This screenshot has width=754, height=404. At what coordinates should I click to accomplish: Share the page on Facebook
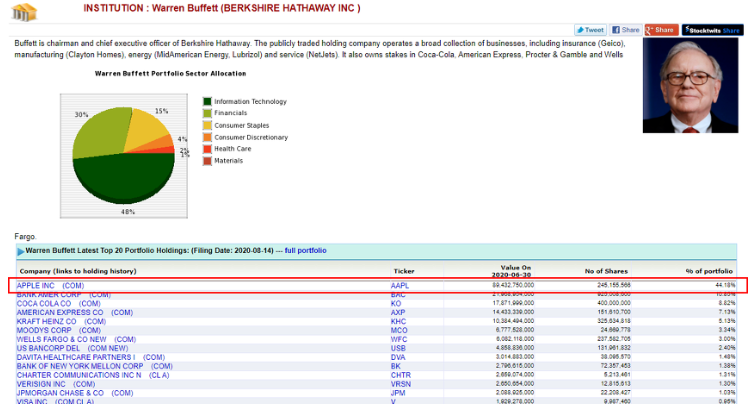coord(626,30)
